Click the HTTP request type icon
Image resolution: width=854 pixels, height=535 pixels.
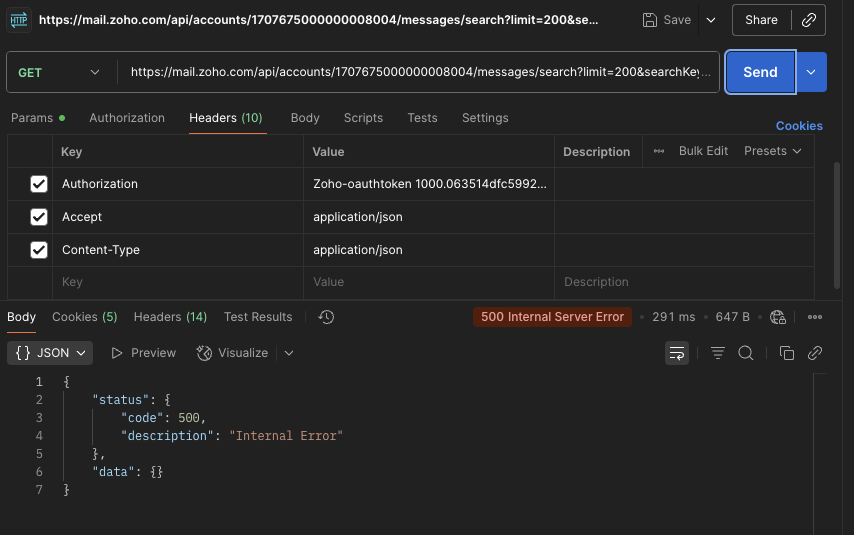(x=19, y=20)
